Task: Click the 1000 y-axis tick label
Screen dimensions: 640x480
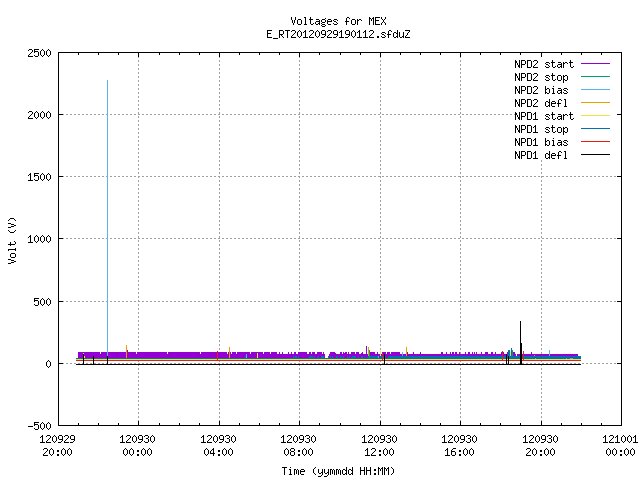Action: 39,239
